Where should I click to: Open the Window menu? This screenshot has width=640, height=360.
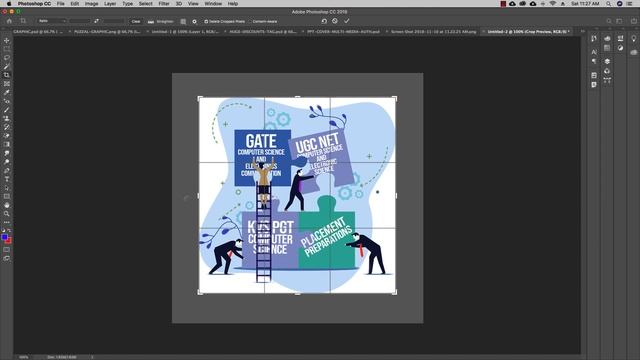click(x=213, y=4)
